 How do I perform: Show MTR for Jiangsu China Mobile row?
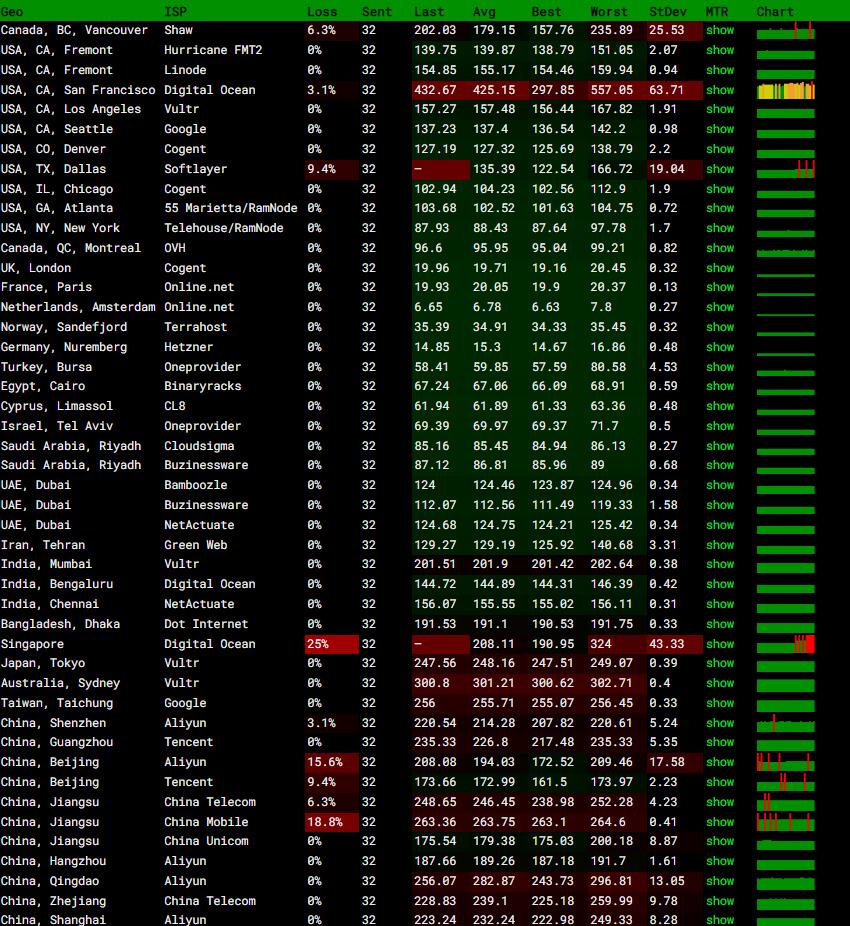click(720, 822)
